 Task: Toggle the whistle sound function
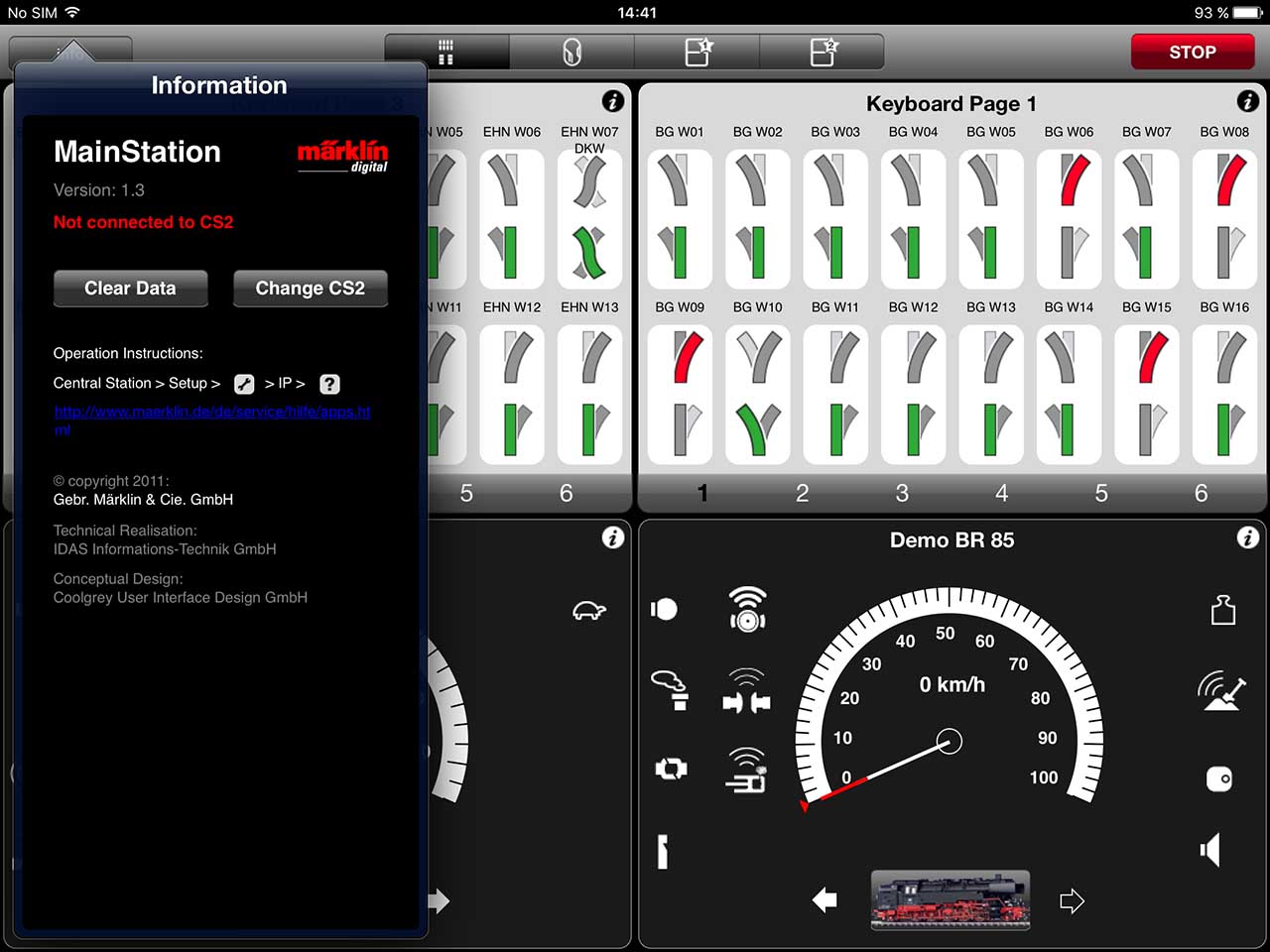click(x=747, y=609)
